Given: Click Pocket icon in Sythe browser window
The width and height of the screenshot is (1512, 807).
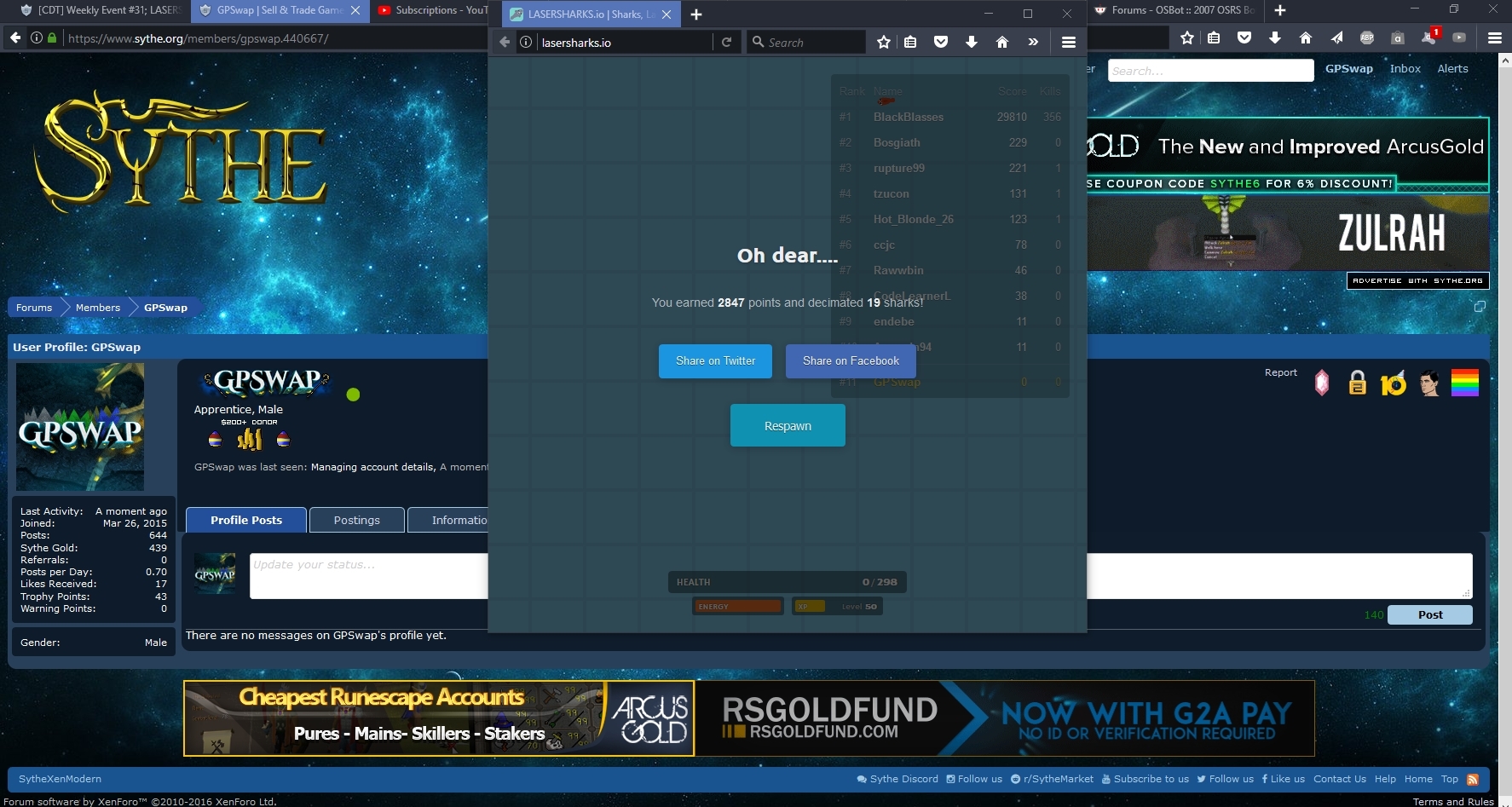Looking at the screenshot, I should coord(1244,37).
